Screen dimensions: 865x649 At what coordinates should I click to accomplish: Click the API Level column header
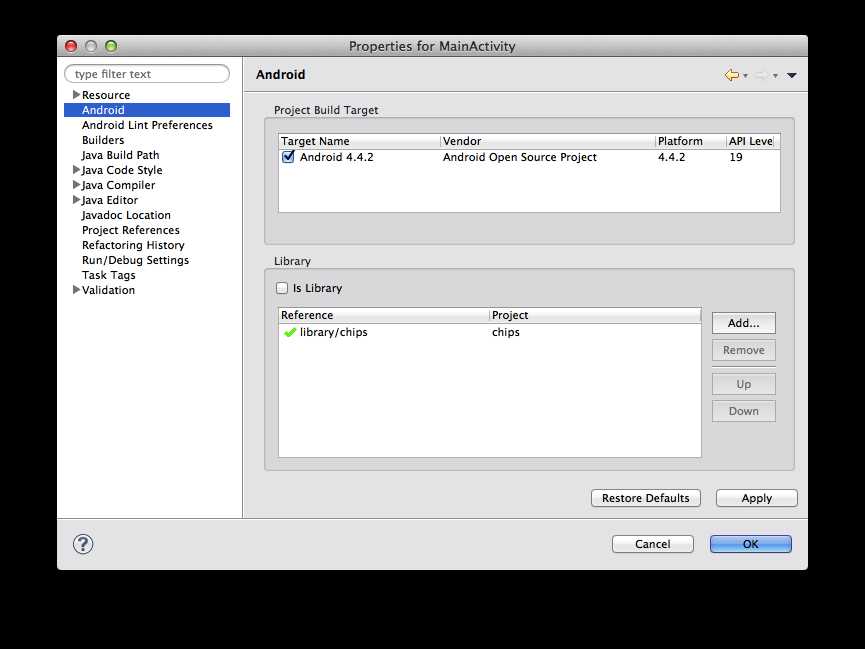(x=751, y=141)
